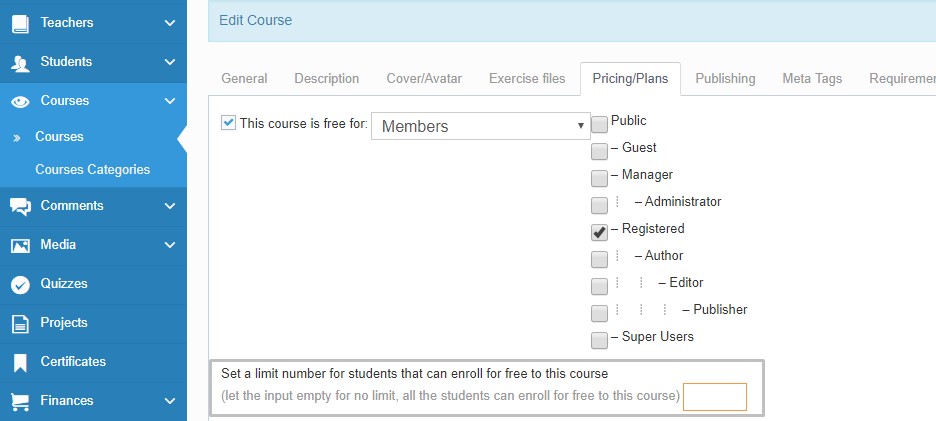Expand the Teachers menu chevron
This screenshot has width=936, height=421.
click(170, 23)
